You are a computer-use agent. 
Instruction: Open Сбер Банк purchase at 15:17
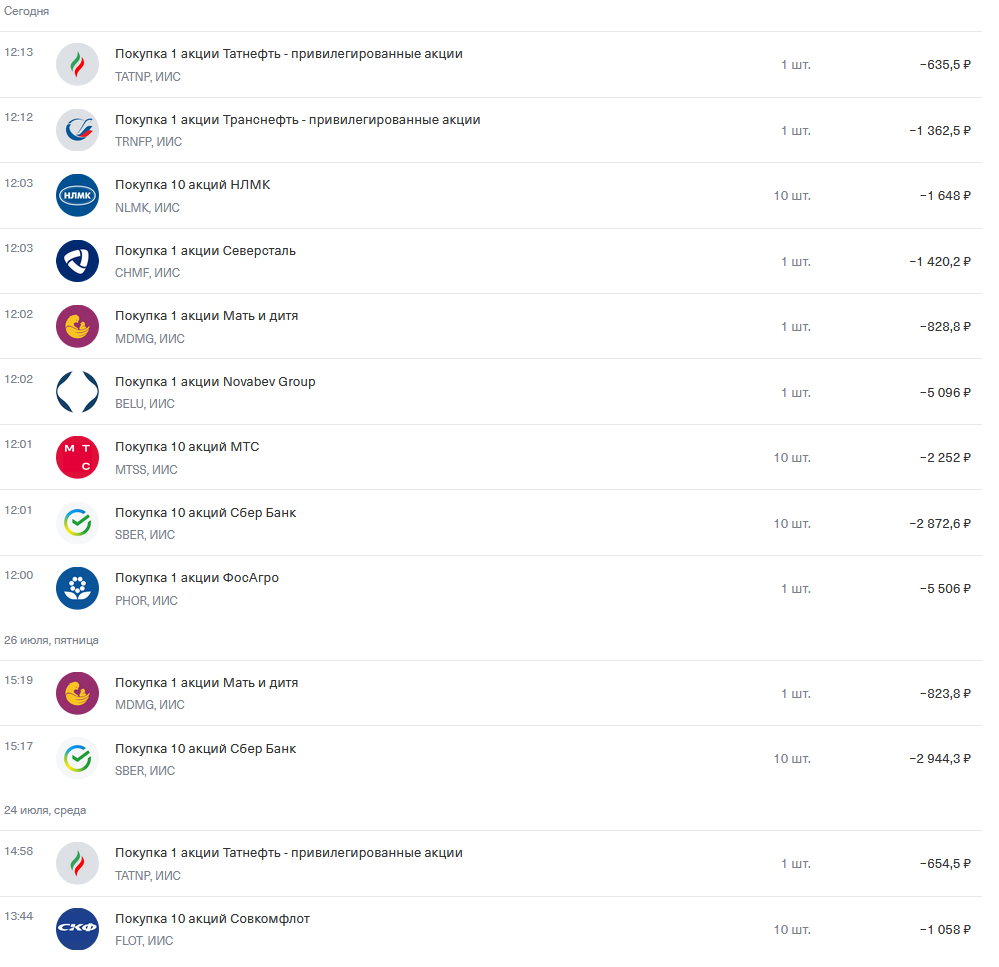491,759
